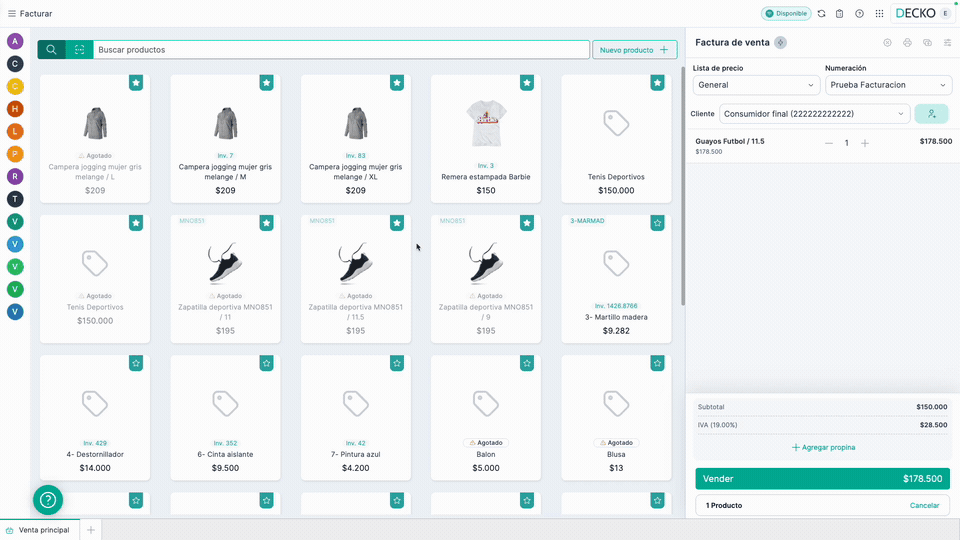Toggle favorite star on Balon card
The width and height of the screenshot is (960, 540).
[x=527, y=364]
